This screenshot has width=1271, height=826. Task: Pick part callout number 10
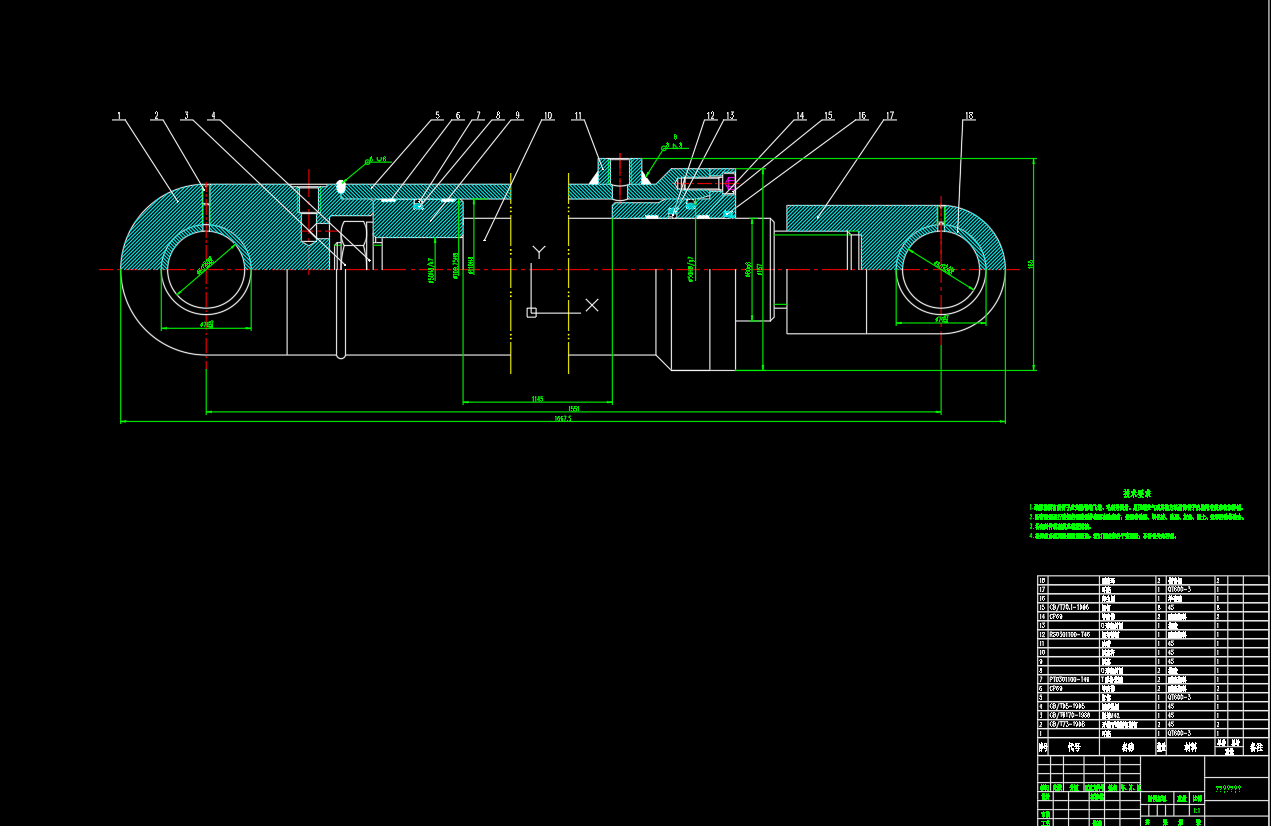click(547, 115)
